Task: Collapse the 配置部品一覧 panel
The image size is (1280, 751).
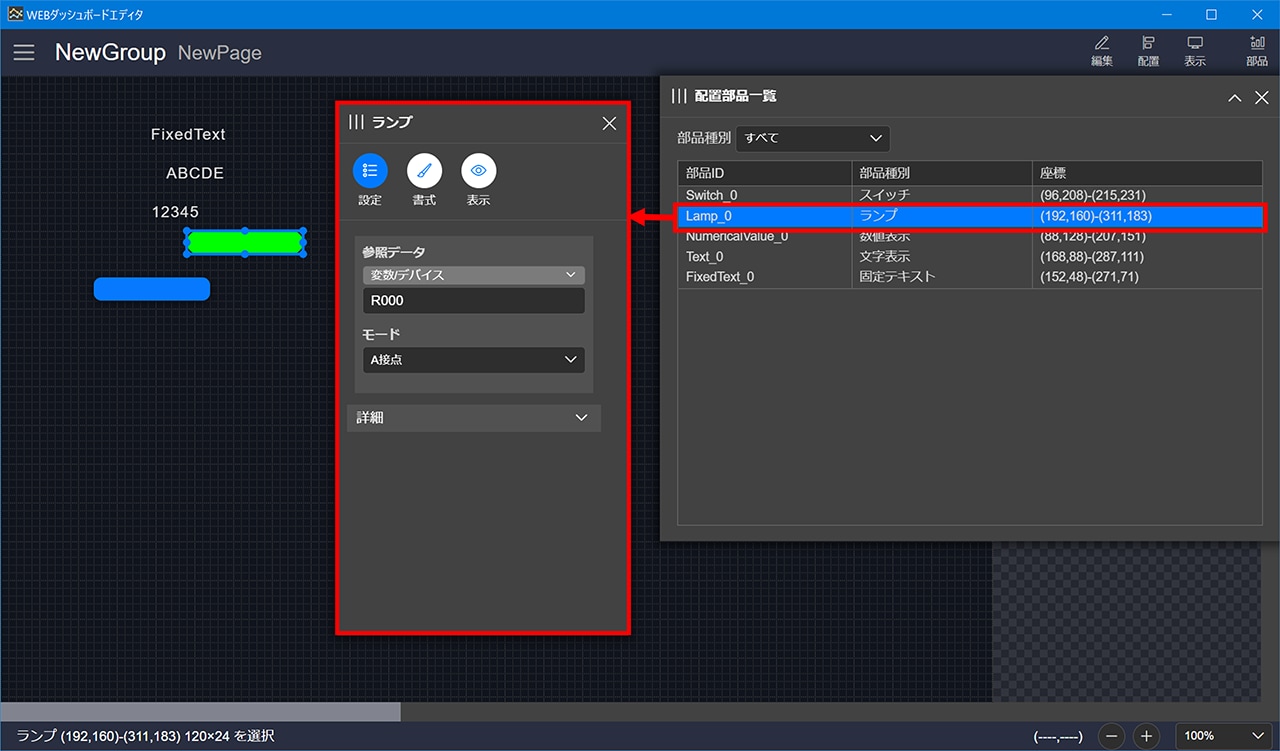Action: [1235, 97]
